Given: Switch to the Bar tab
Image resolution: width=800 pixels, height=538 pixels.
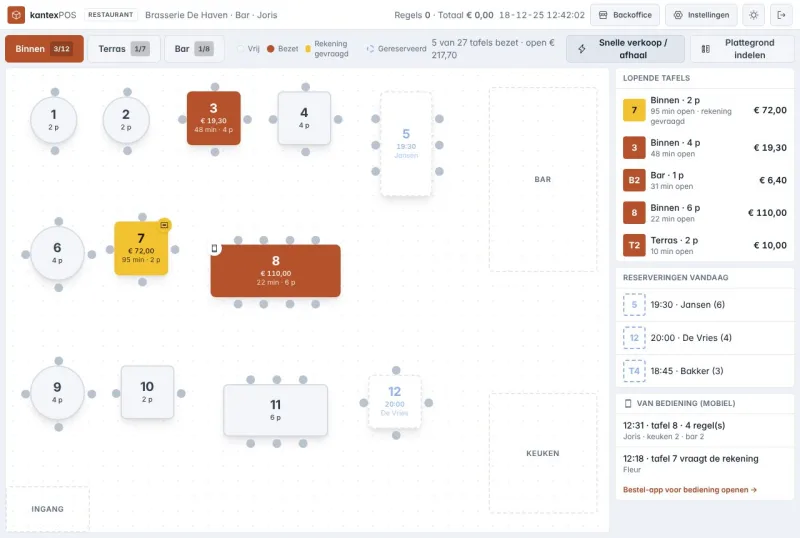Looking at the screenshot, I should 194,49.
